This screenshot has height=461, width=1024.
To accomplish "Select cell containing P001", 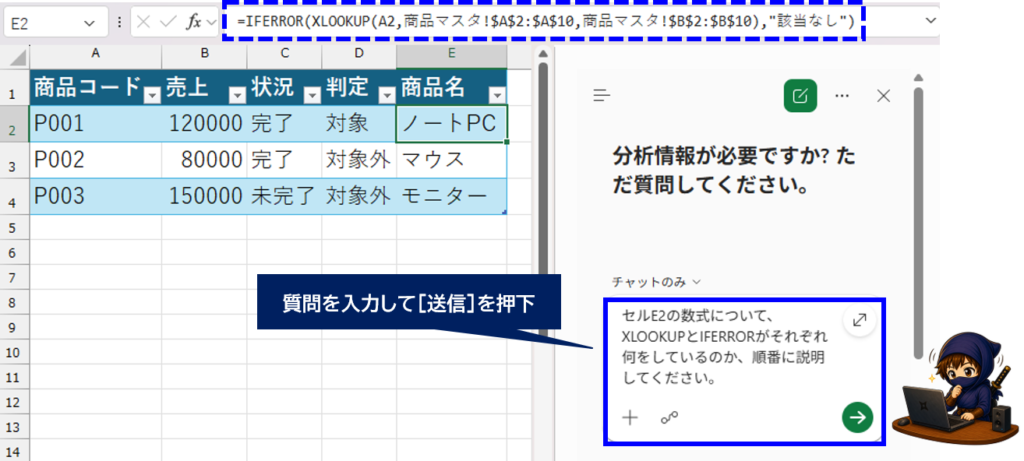I will [95, 123].
